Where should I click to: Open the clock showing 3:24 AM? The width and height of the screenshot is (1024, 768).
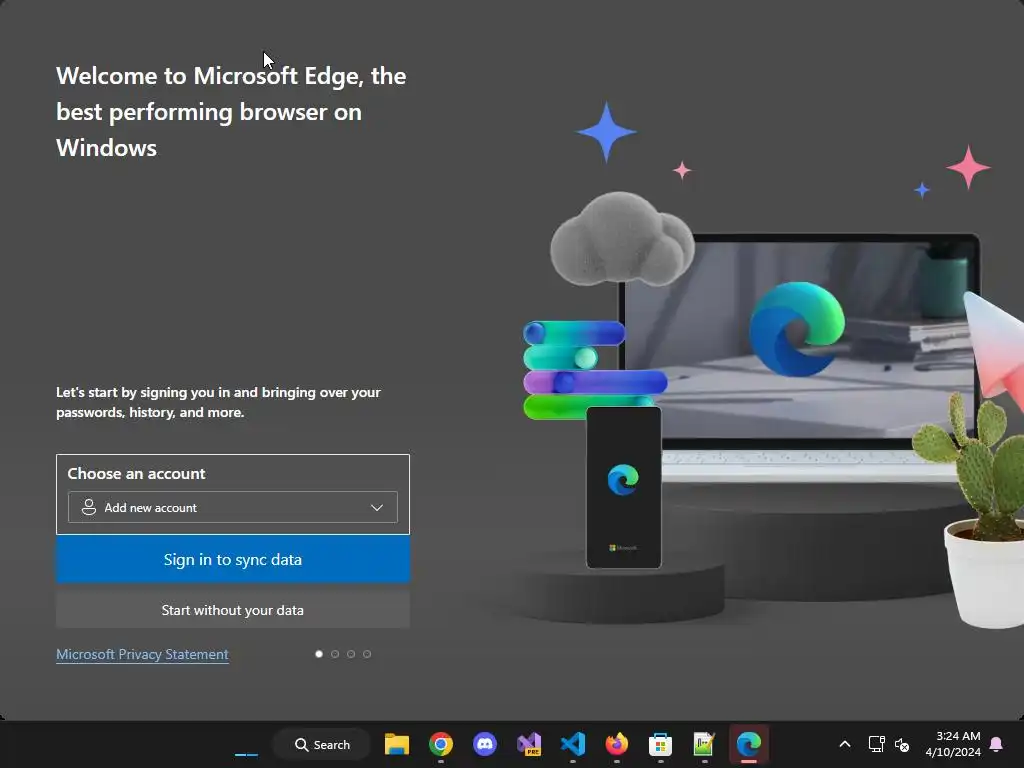coord(953,744)
